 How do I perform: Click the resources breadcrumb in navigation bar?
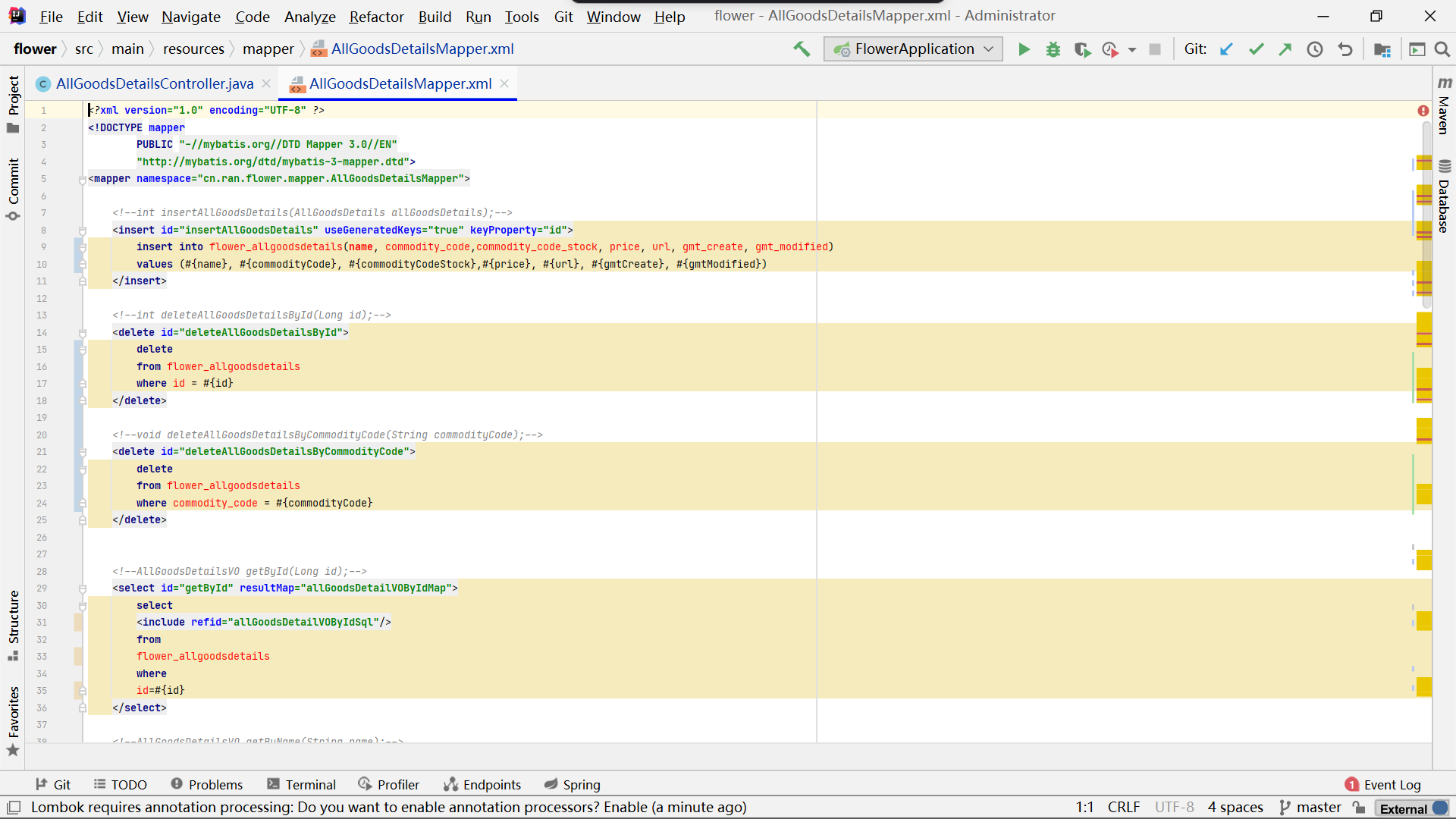193,49
